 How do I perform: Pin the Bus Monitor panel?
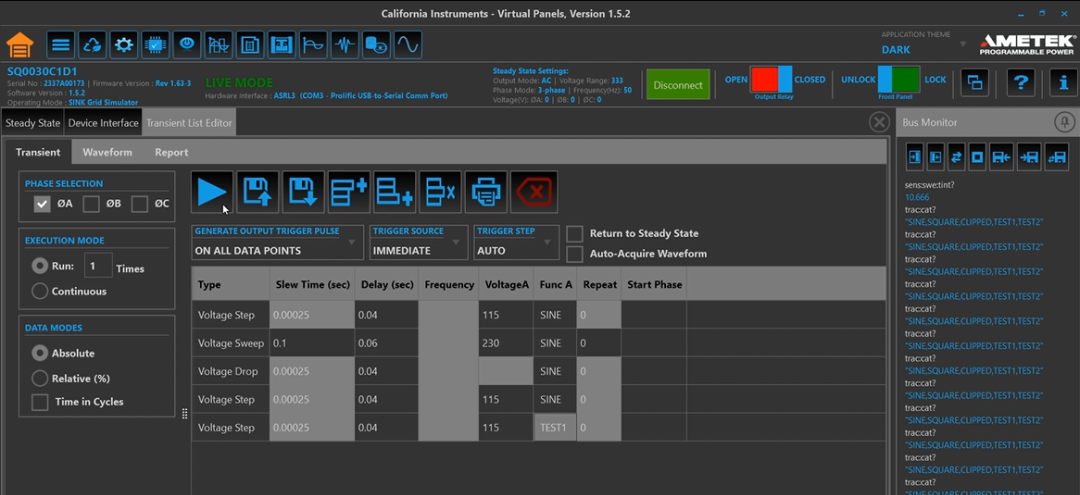(1064, 122)
